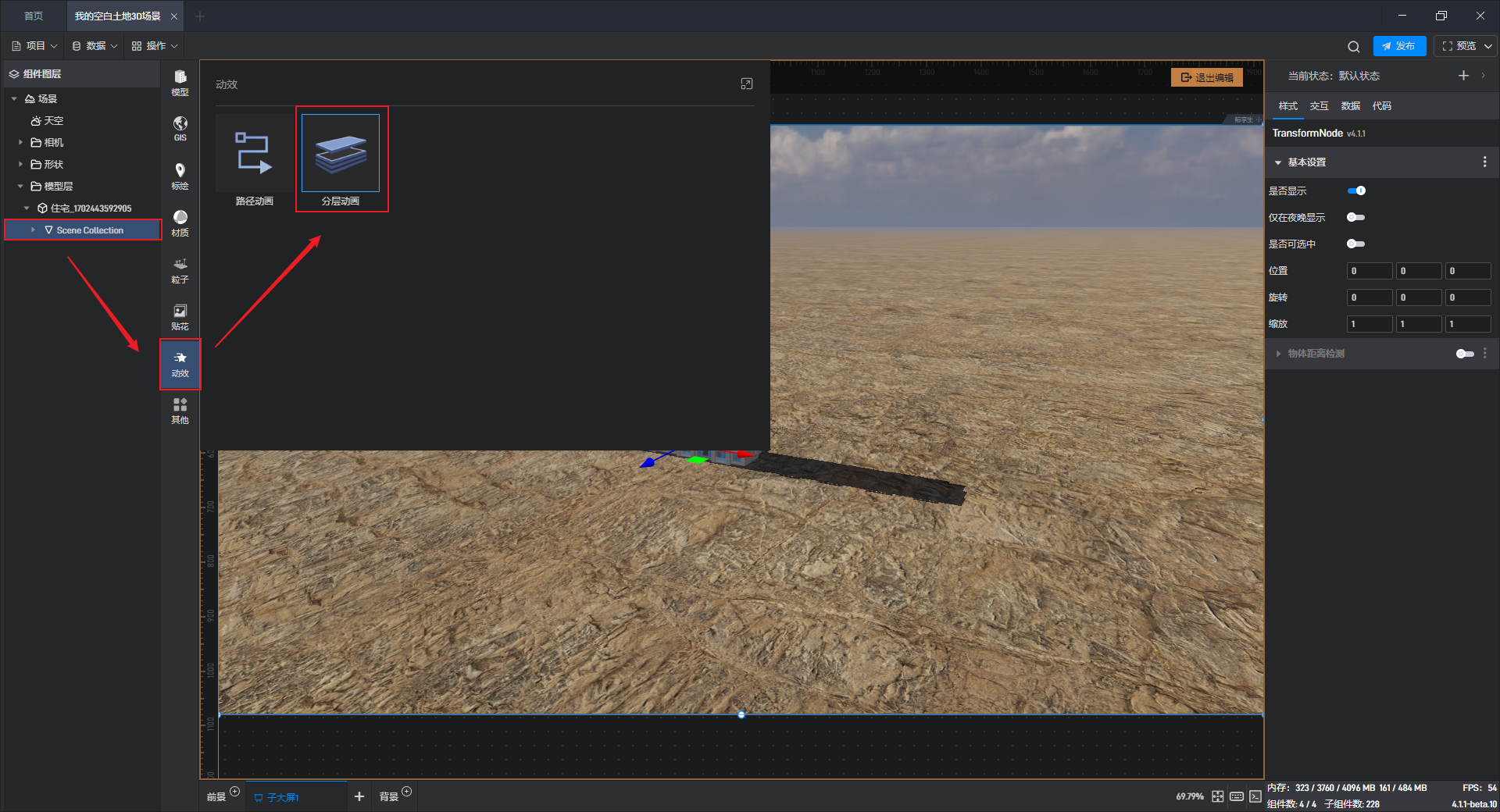
Task: Click the 预览 preview button
Action: click(1459, 46)
